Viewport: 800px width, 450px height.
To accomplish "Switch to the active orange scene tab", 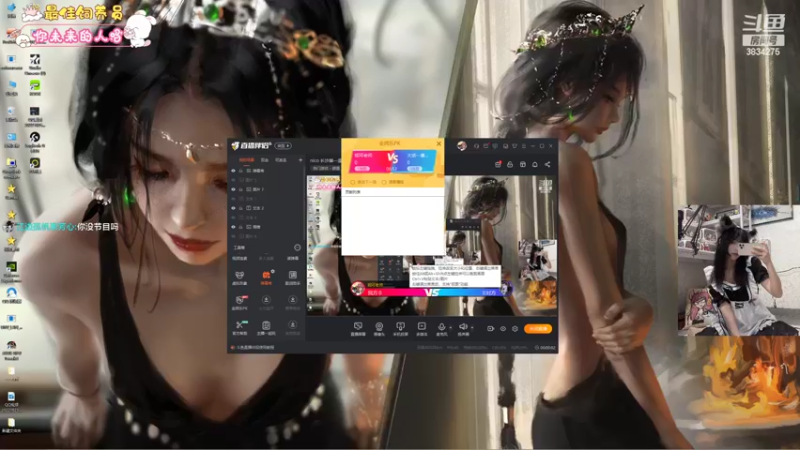I will tap(247, 160).
